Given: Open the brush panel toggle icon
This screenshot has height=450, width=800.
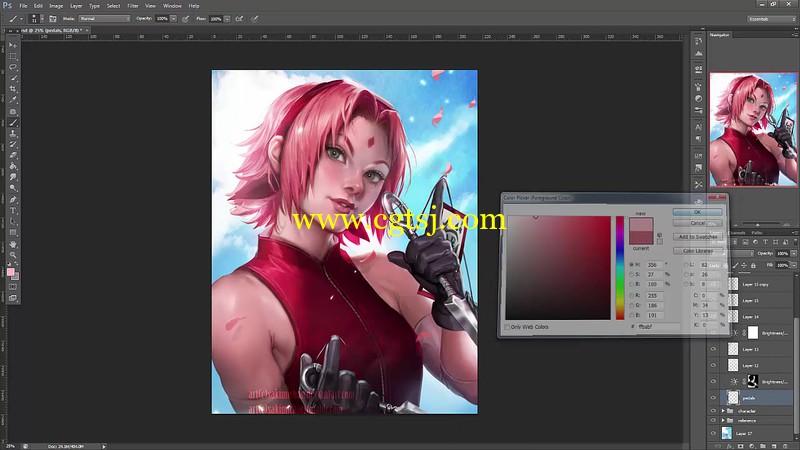Looking at the screenshot, I should 53,19.
